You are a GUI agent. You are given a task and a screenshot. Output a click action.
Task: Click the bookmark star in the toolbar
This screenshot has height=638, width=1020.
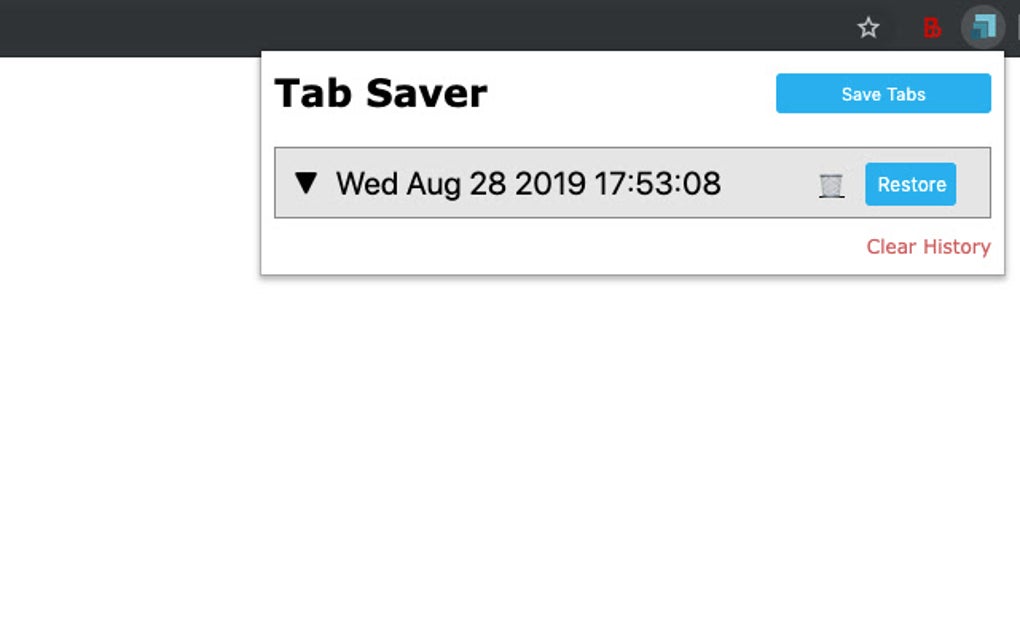pos(868,27)
